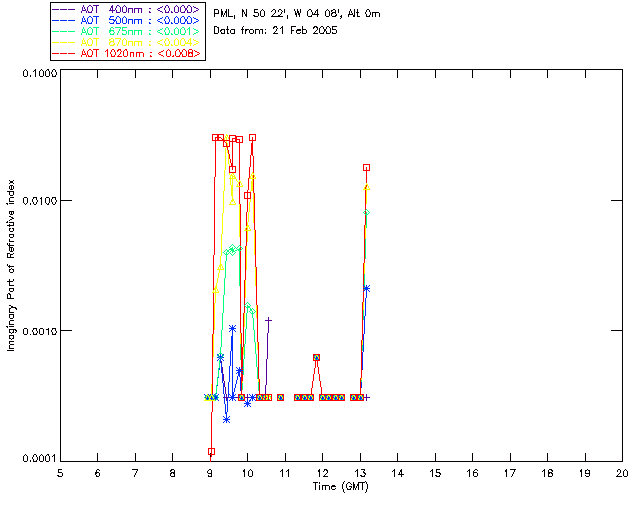Click the 'Data from: 21 Feb 2005' text
Viewport: 640px width, 512px height.
[x=276, y=31]
